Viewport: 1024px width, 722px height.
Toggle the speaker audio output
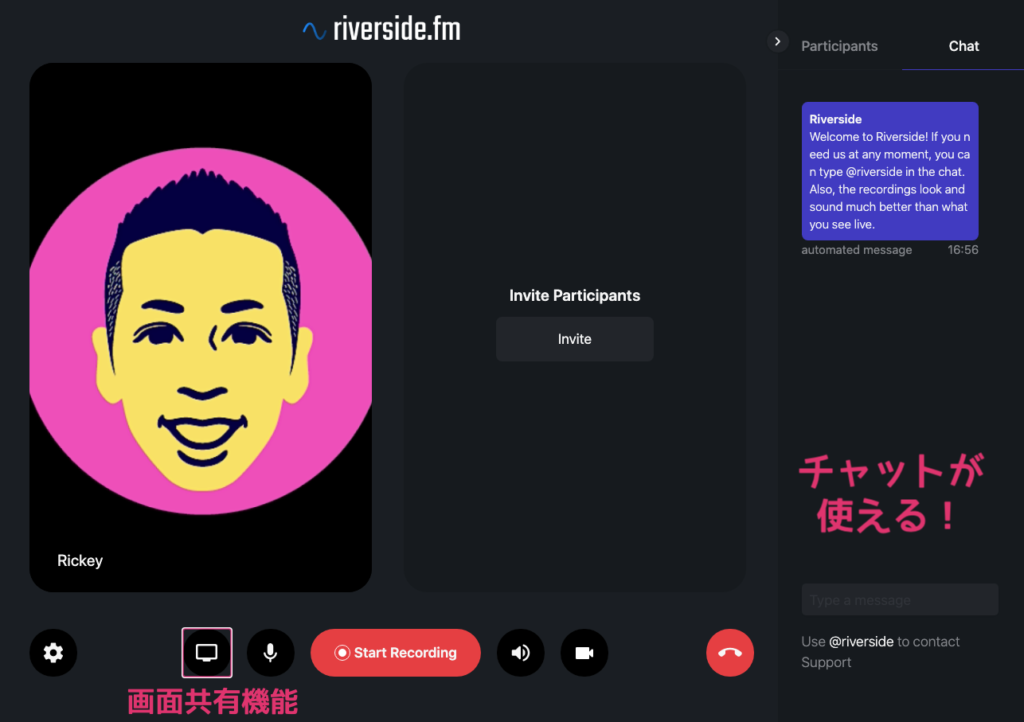point(520,652)
